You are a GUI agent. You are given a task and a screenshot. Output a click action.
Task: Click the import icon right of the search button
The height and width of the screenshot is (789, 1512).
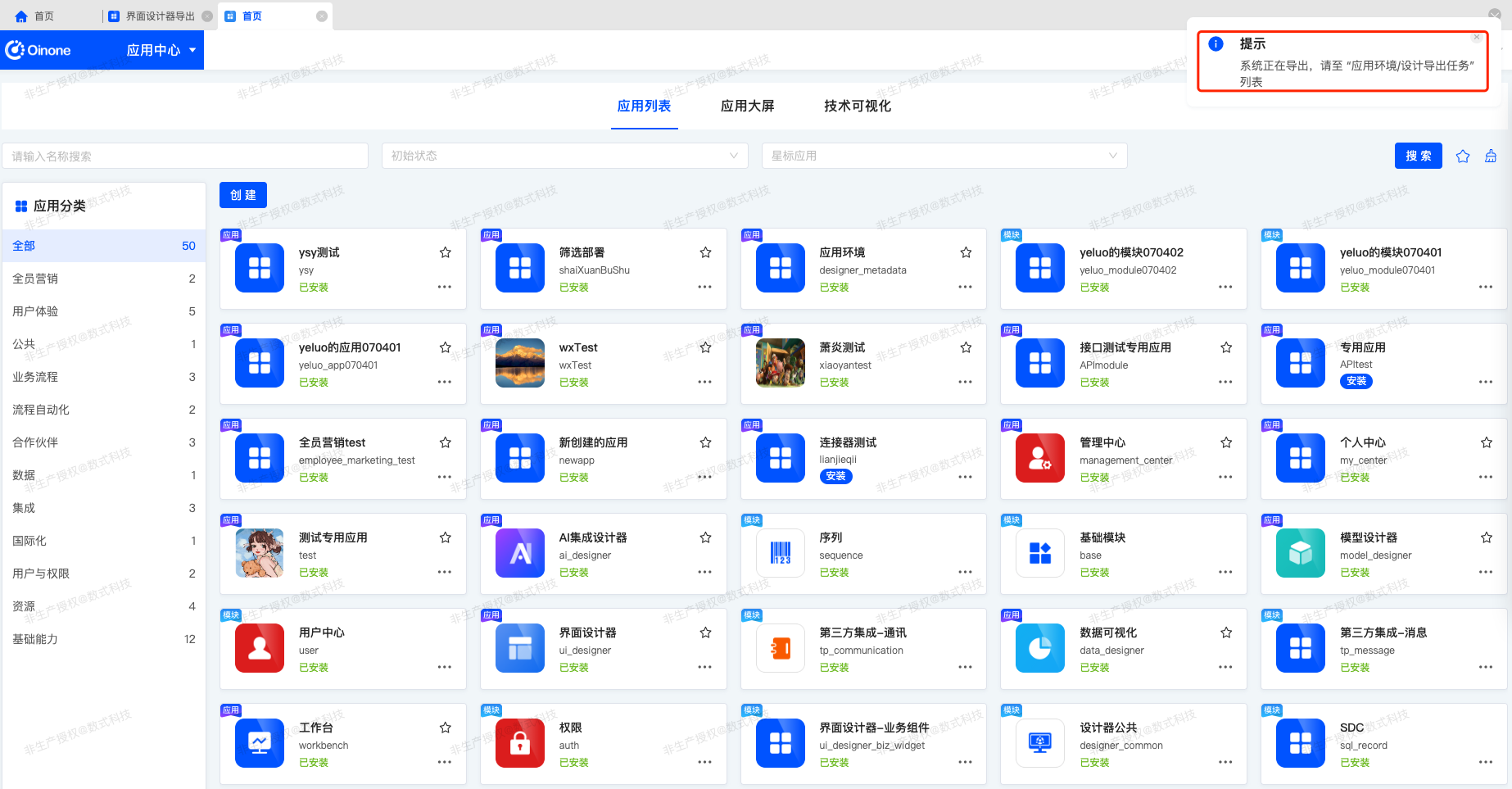coord(1491,156)
